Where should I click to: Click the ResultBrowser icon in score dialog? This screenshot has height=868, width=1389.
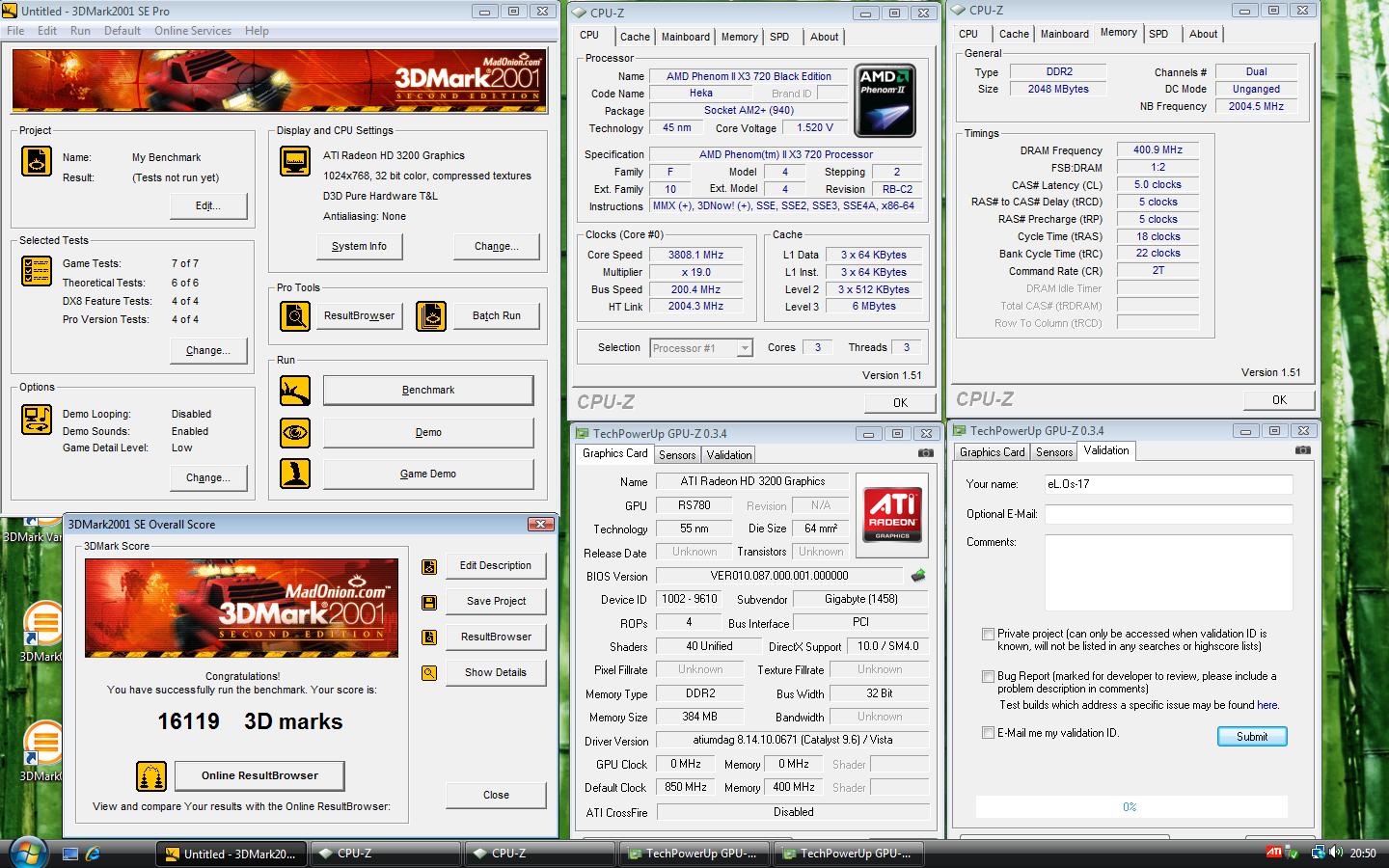click(x=429, y=637)
